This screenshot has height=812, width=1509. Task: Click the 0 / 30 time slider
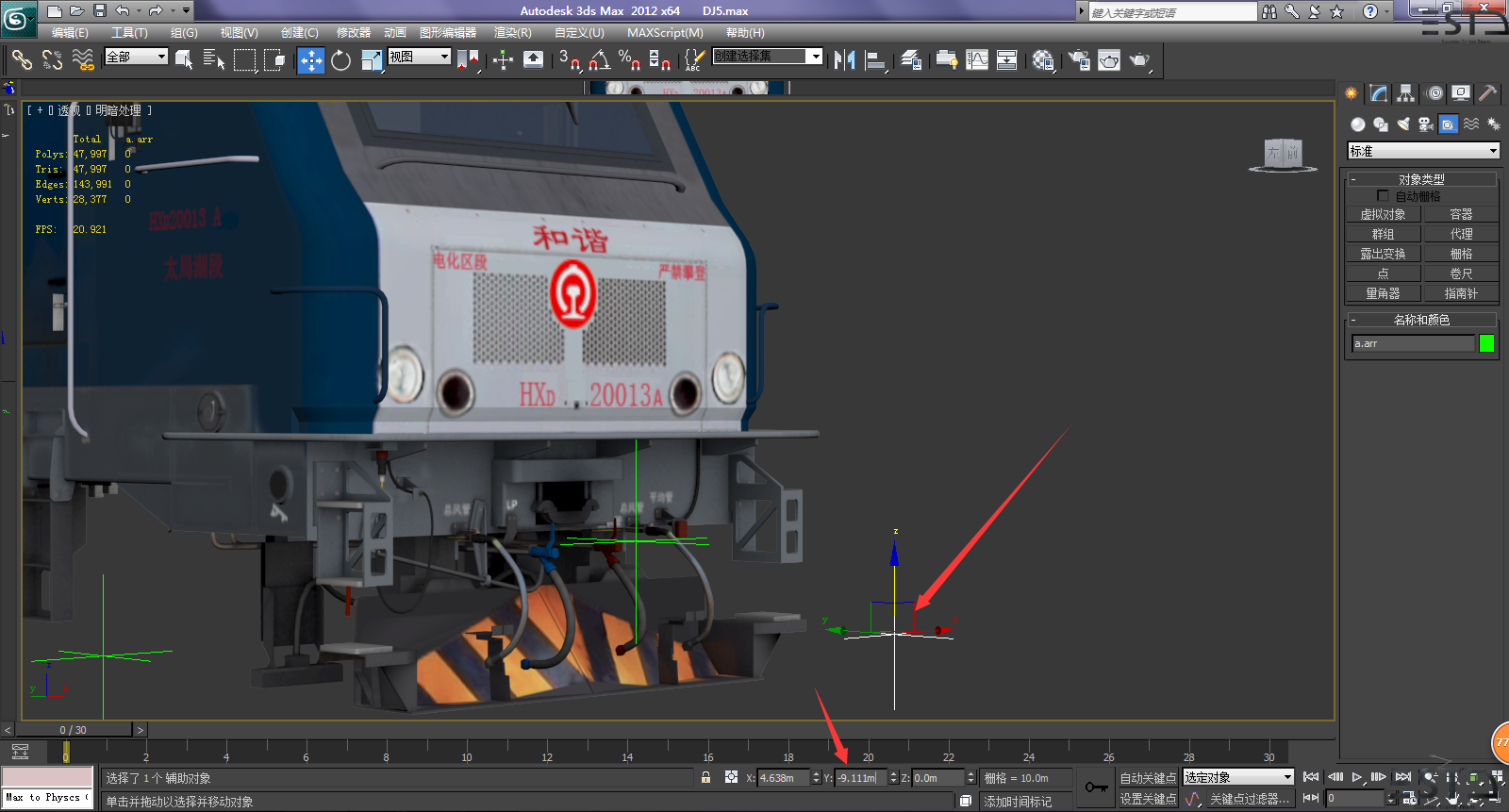pyautogui.click(x=74, y=730)
